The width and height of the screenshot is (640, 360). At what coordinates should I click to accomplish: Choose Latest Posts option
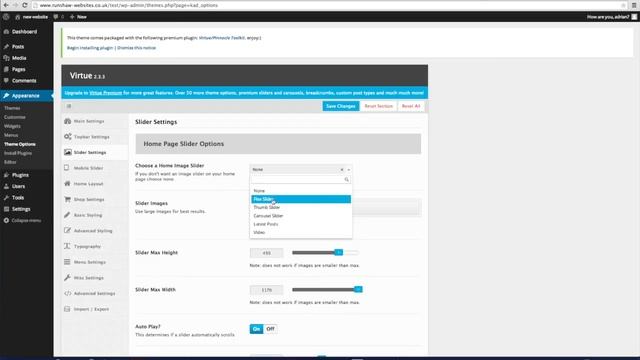pyautogui.click(x=301, y=224)
